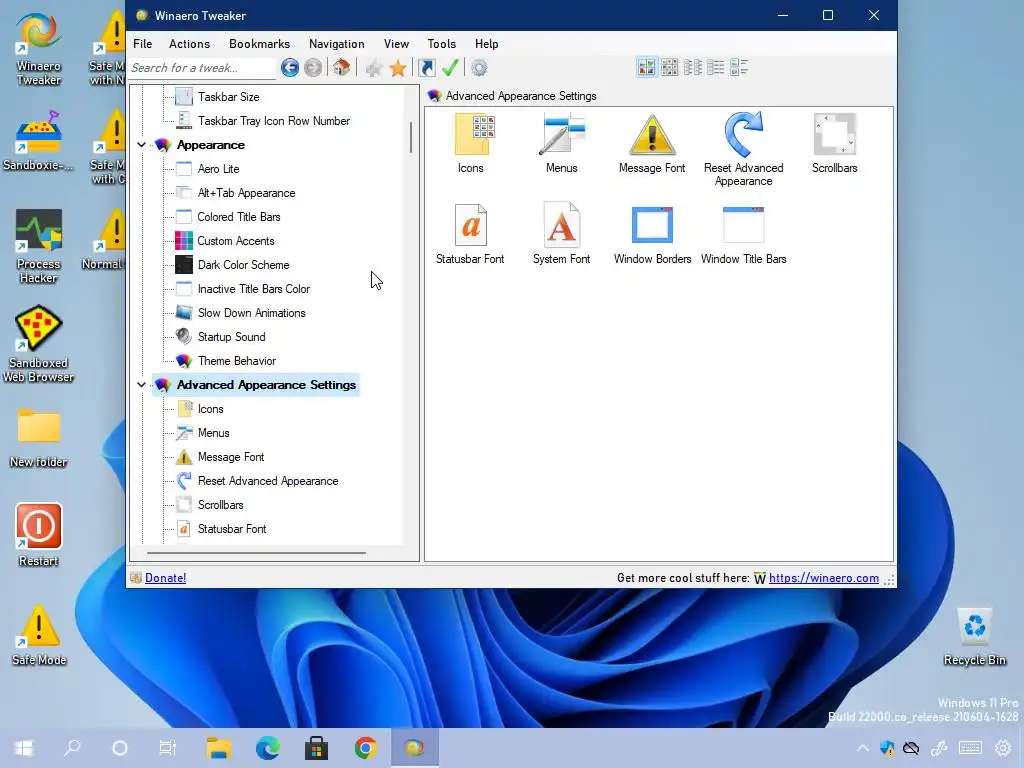1024x768 pixels.
Task: Open the View menu
Action: point(396,44)
